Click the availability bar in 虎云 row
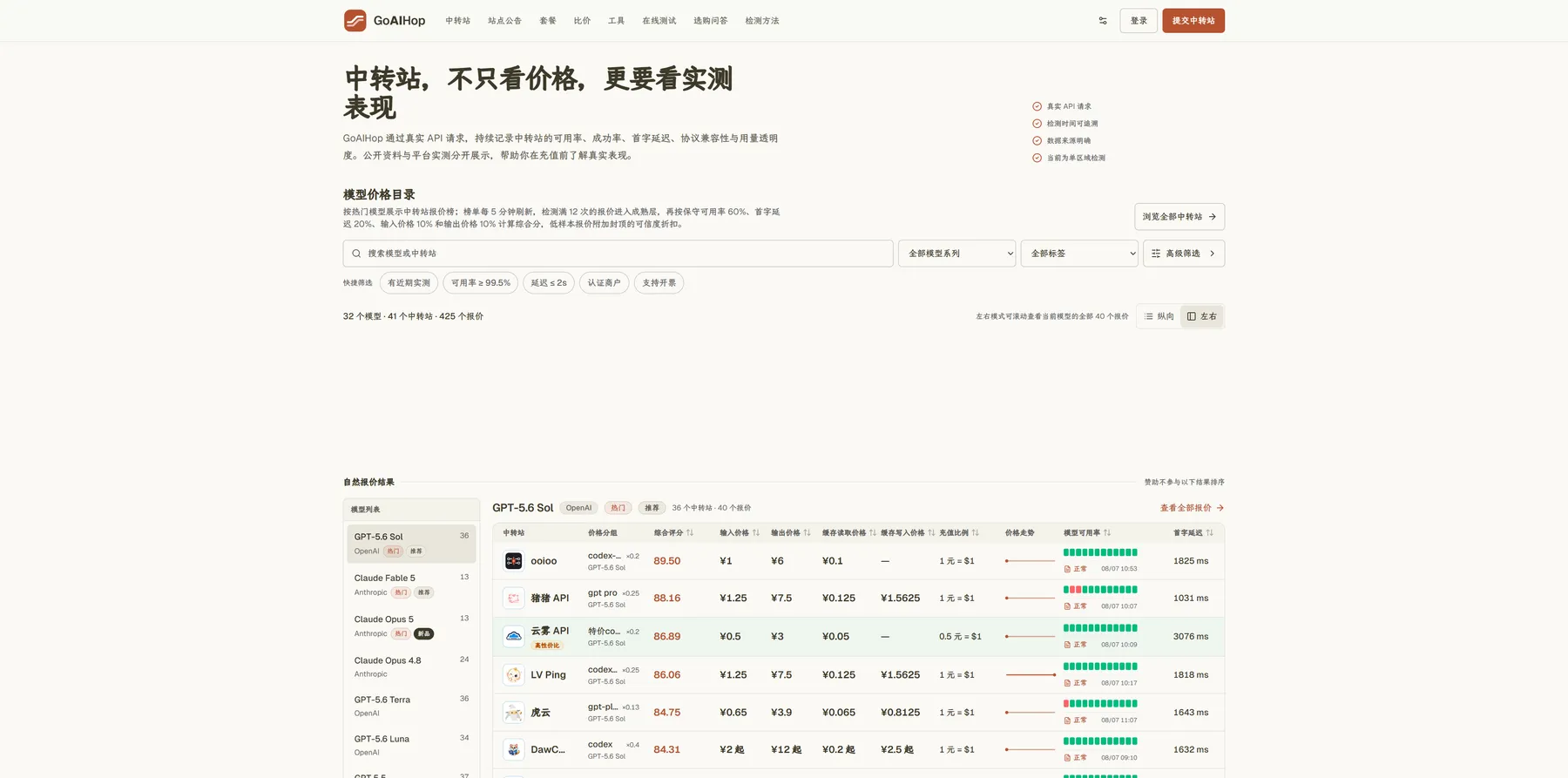Screen dimensions: 1568x778 [1100, 704]
